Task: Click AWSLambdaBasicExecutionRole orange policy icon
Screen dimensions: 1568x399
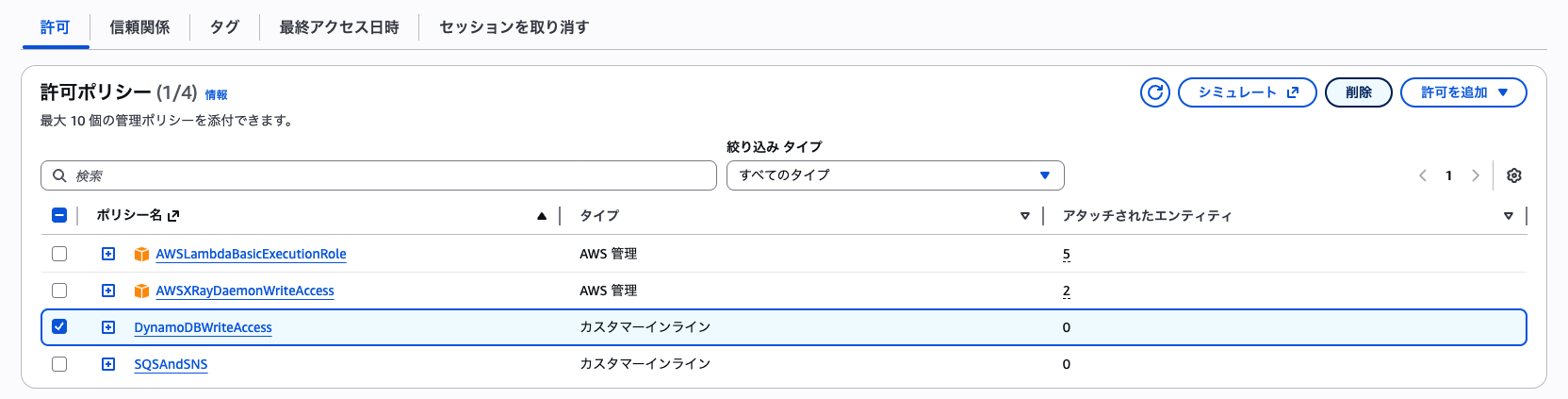Action: pos(141,255)
